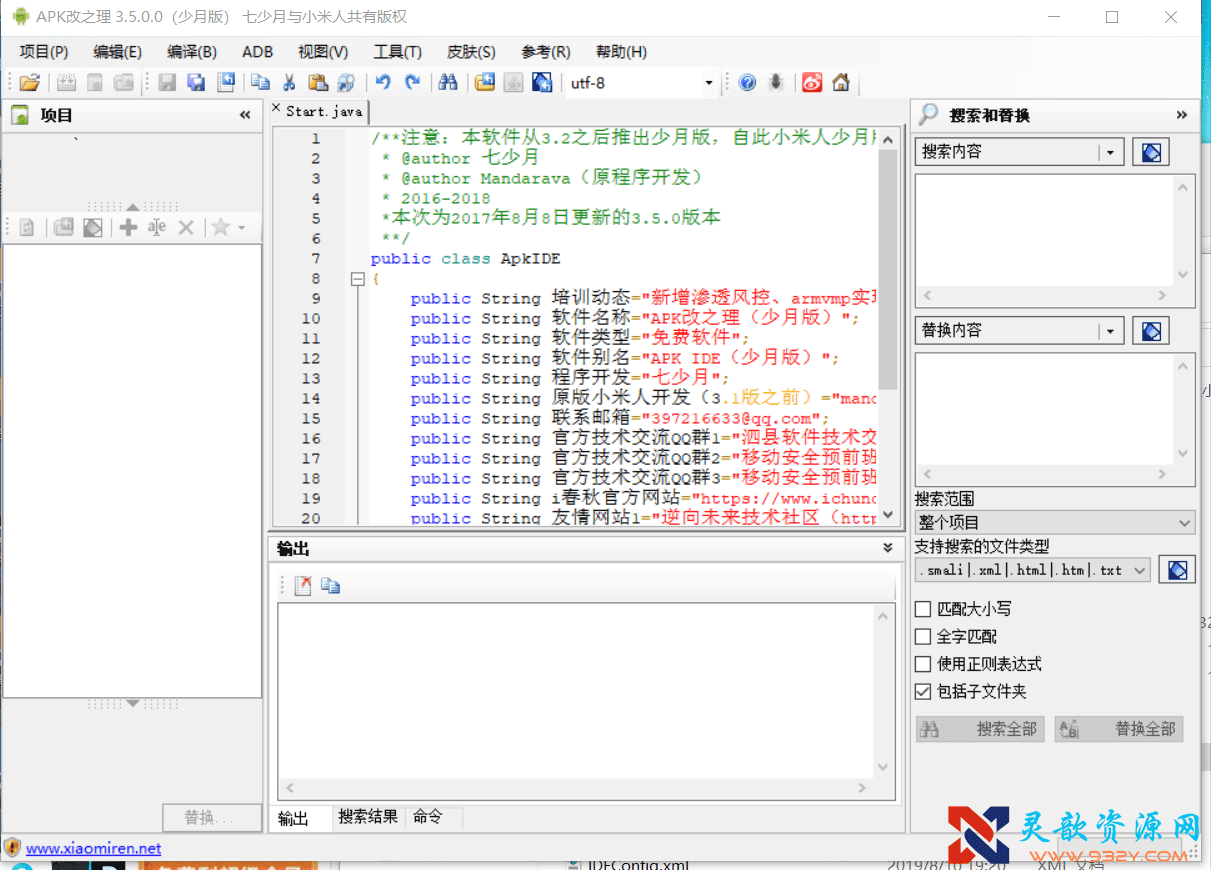This screenshot has height=870, width=1211.
Task: Switch to the 命令 tab
Action: pos(427,817)
